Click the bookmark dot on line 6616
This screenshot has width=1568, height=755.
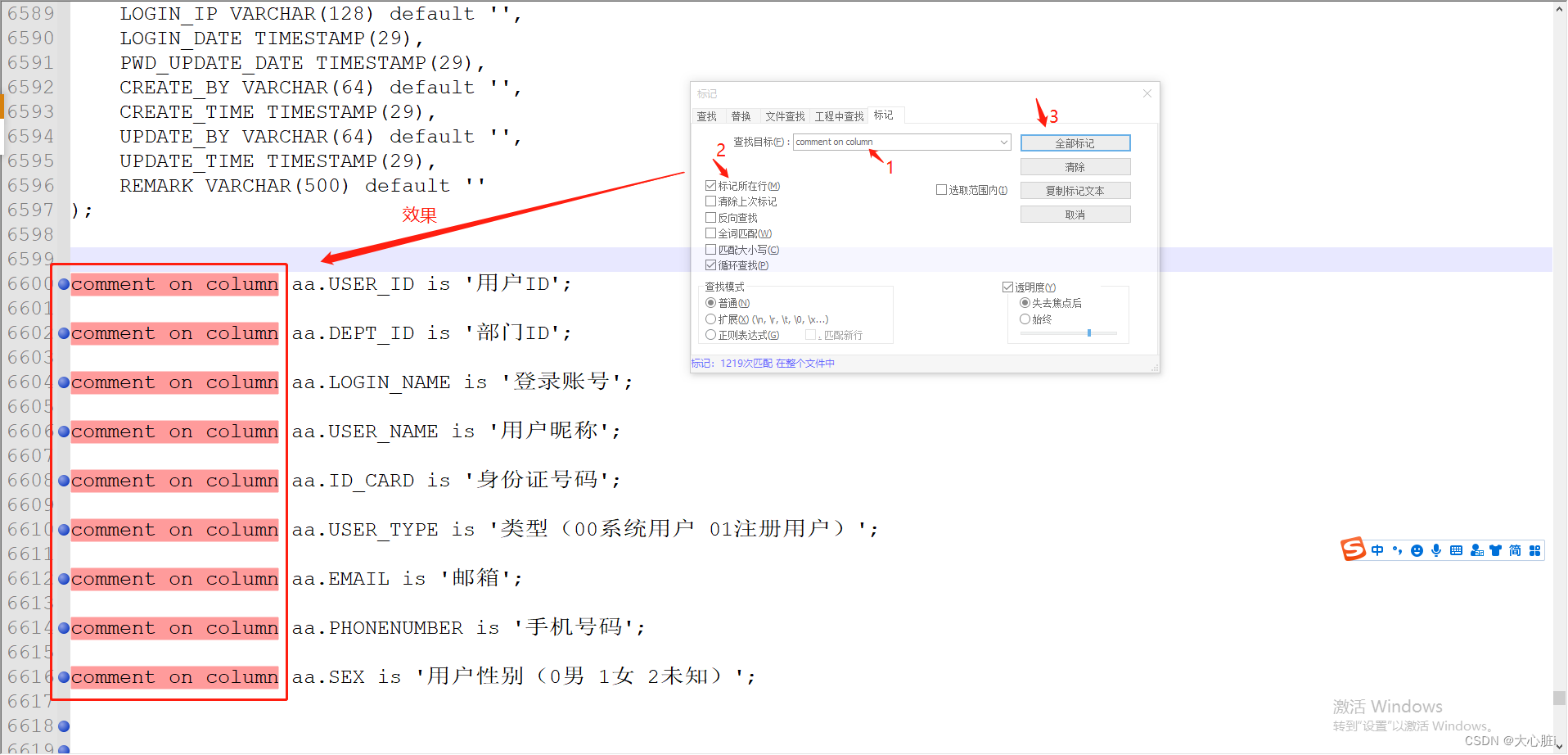pos(64,677)
